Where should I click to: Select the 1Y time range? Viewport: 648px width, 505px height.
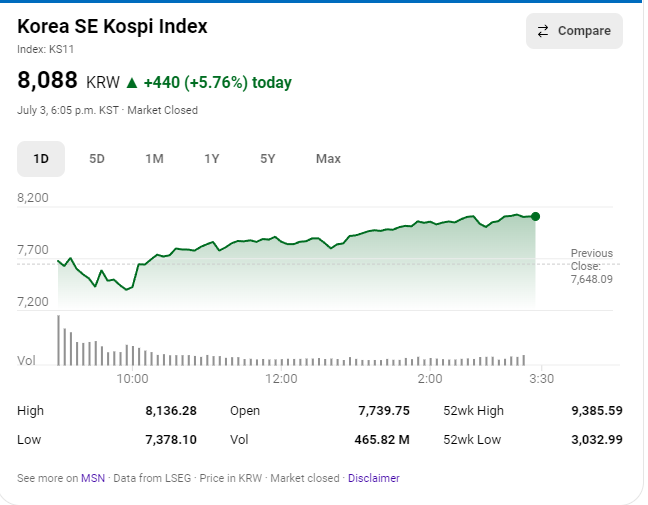[x=212, y=159]
